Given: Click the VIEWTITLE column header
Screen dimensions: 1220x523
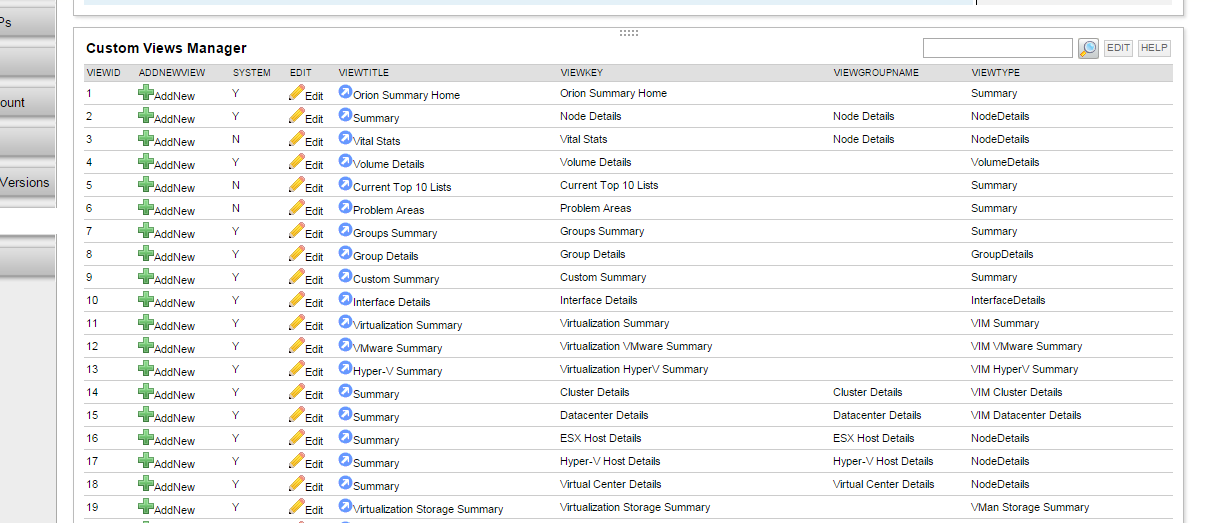Looking at the screenshot, I should click(x=364, y=73).
